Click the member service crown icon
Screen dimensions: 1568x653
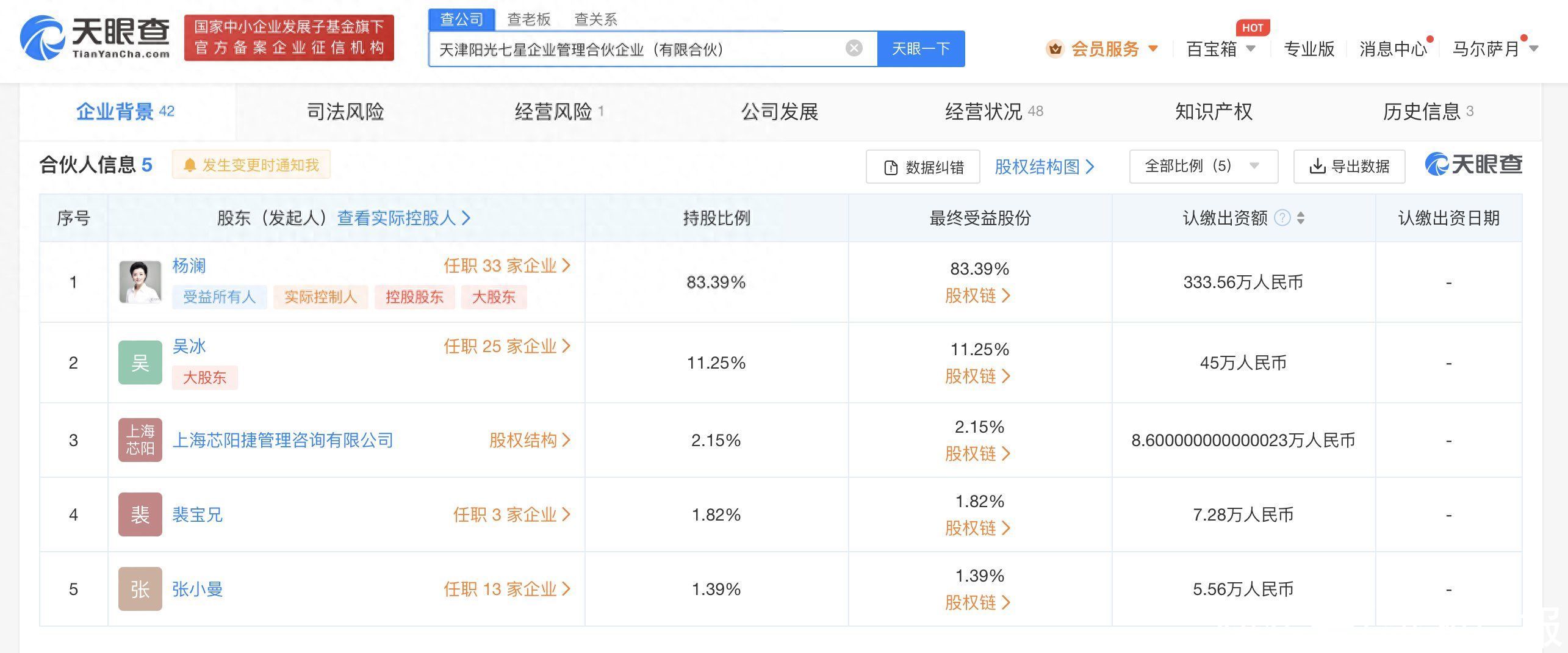coord(1055,49)
